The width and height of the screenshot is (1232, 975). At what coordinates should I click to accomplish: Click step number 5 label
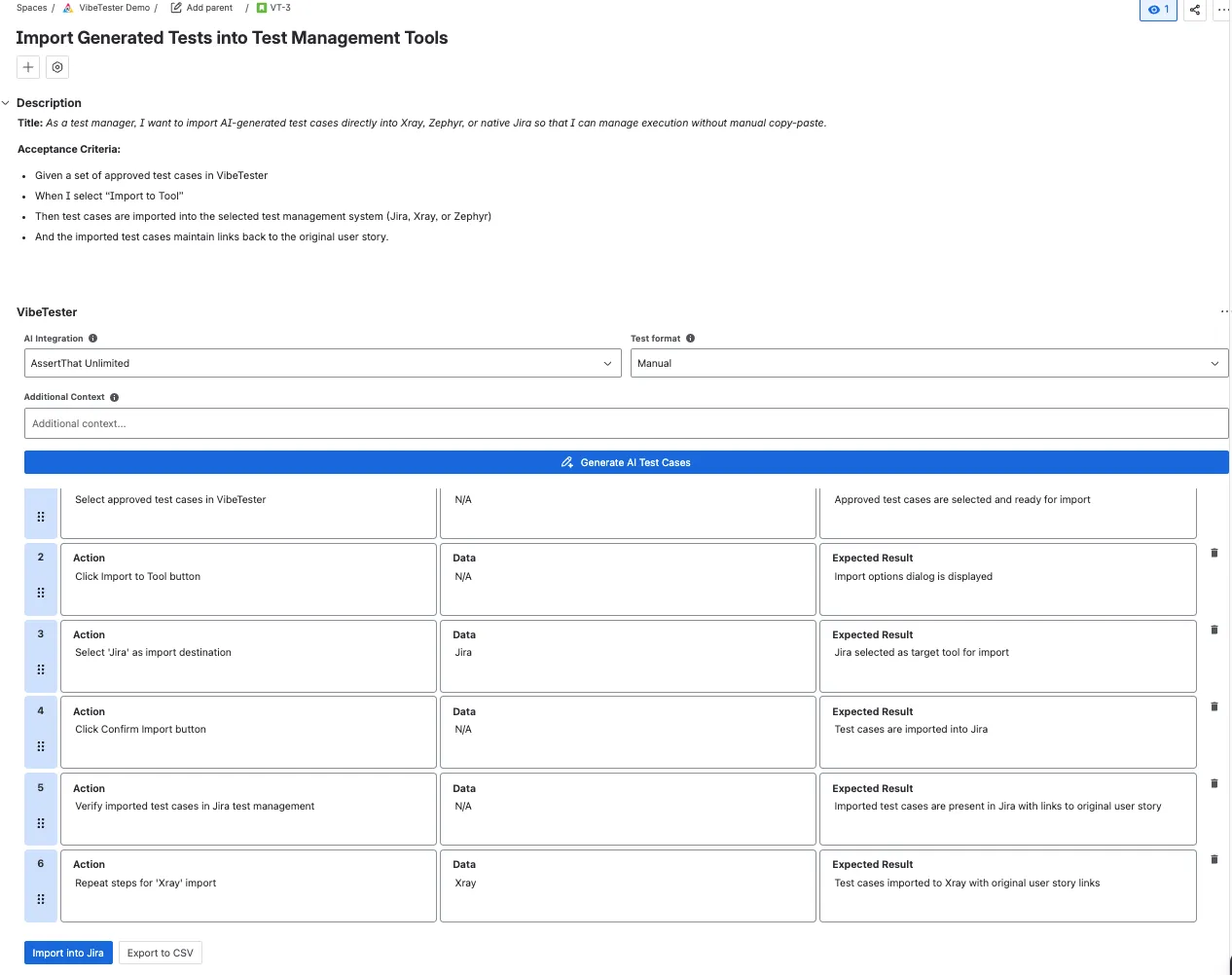[41, 787]
